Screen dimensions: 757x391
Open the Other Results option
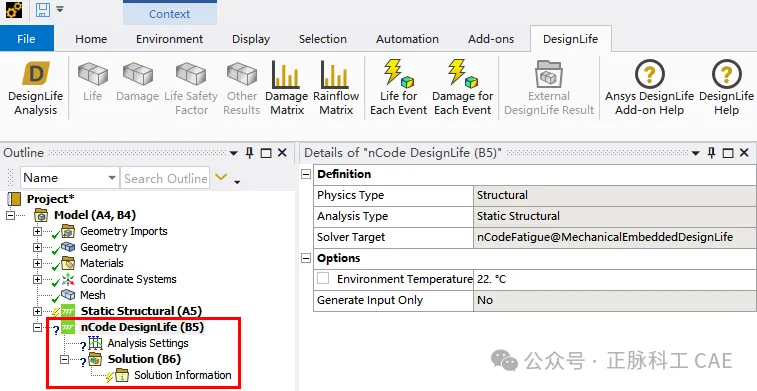point(241,88)
